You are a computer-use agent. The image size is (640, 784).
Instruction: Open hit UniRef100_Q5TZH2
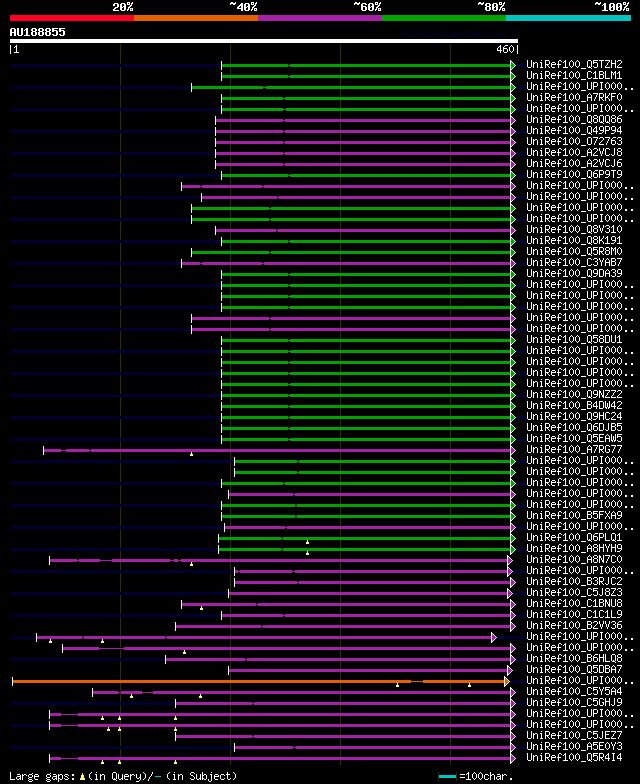coord(574,64)
